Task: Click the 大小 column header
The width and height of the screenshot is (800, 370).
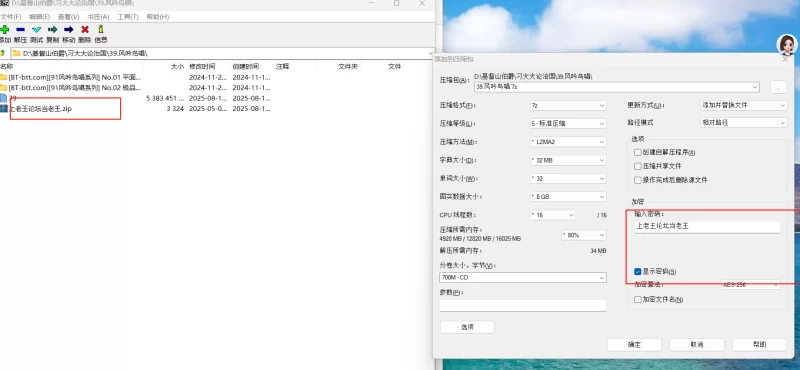Action: click(177, 66)
